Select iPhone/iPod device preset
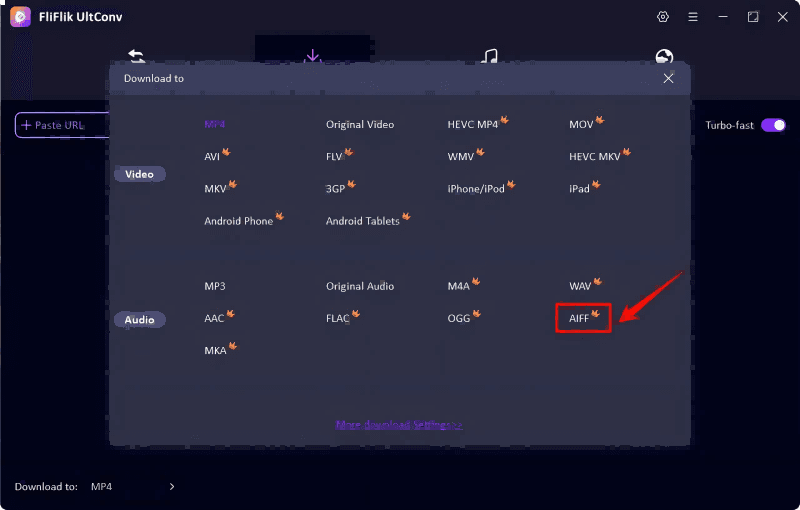The image size is (800, 510). [476, 189]
